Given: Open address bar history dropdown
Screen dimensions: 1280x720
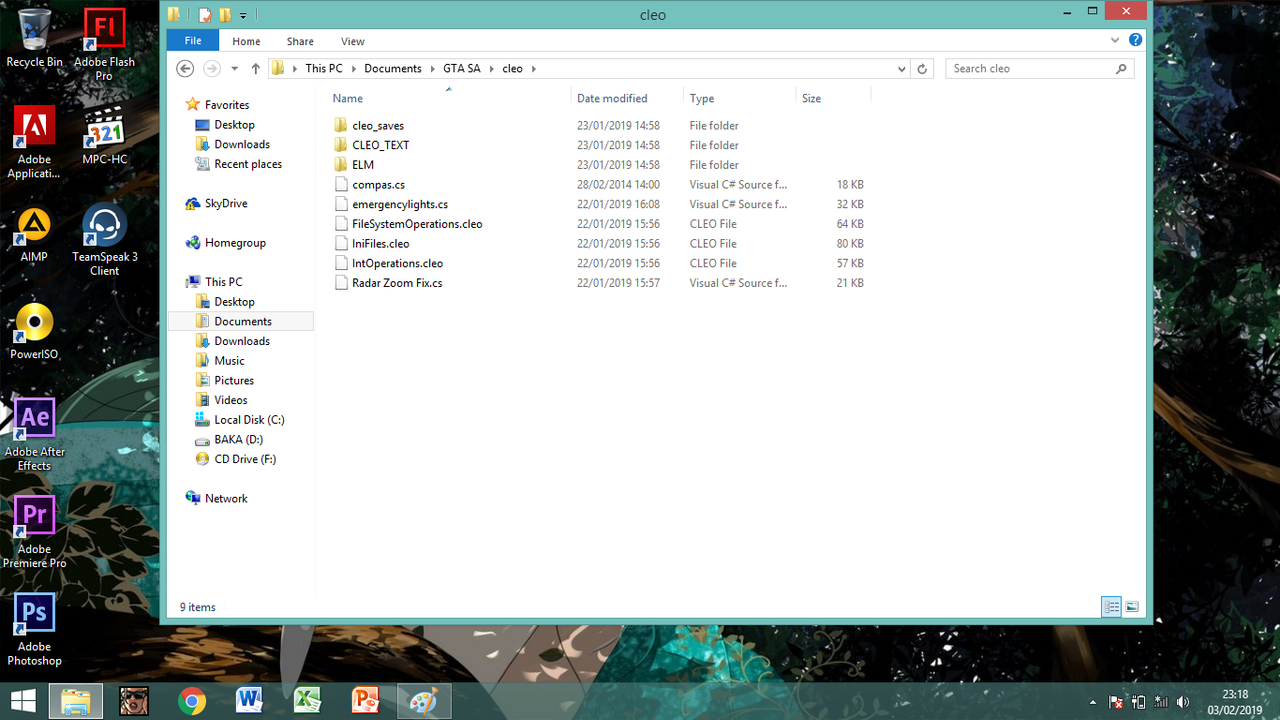Looking at the screenshot, I should click(x=901, y=69).
